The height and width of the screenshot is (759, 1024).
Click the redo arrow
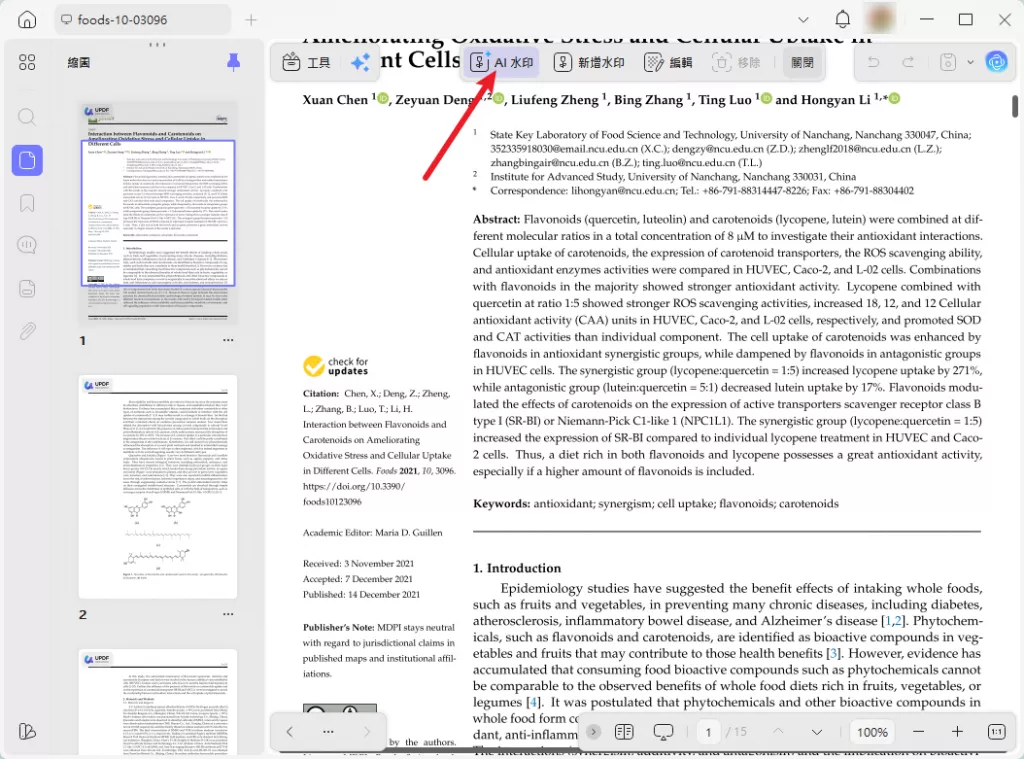(x=908, y=62)
